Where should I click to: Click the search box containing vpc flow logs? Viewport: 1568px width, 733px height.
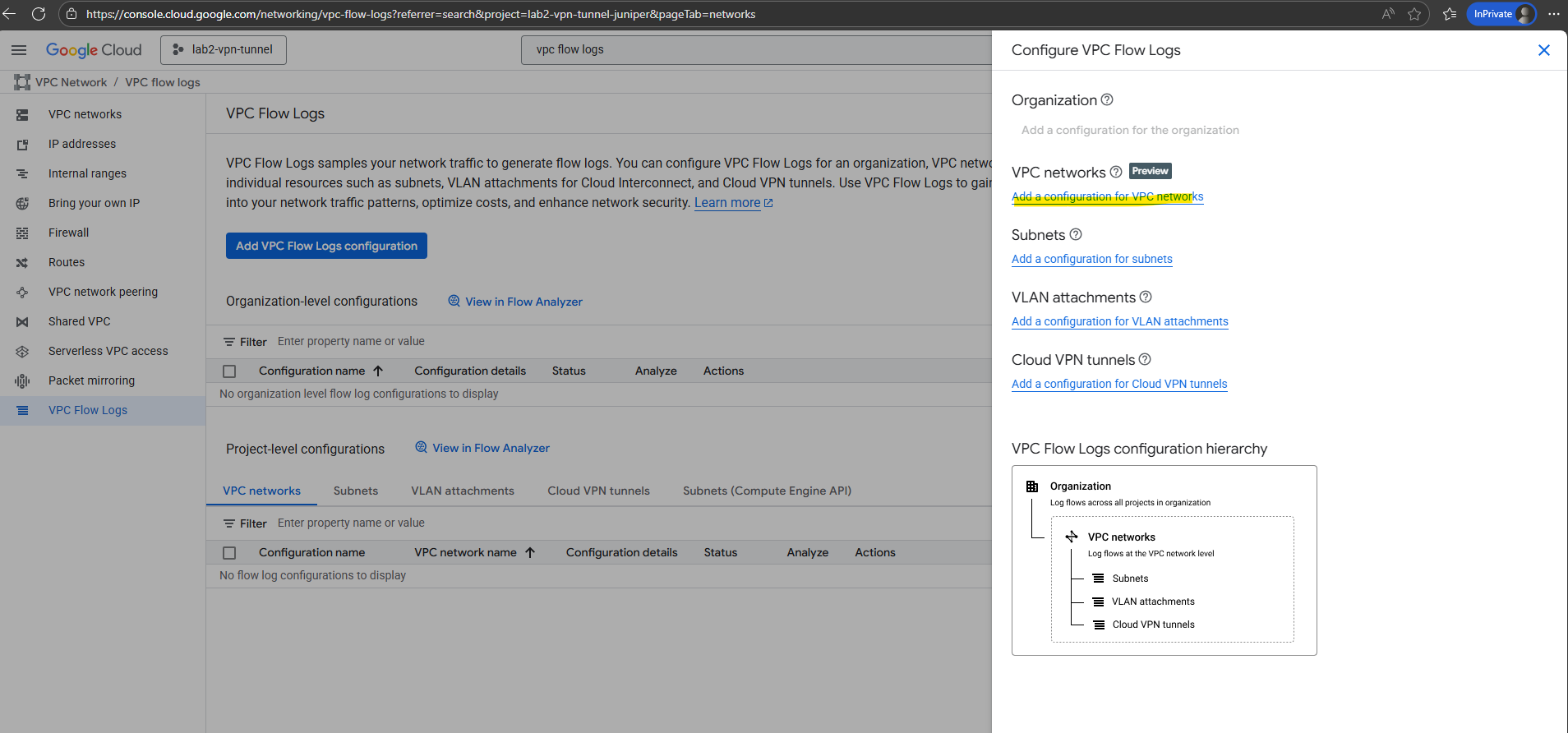click(756, 49)
